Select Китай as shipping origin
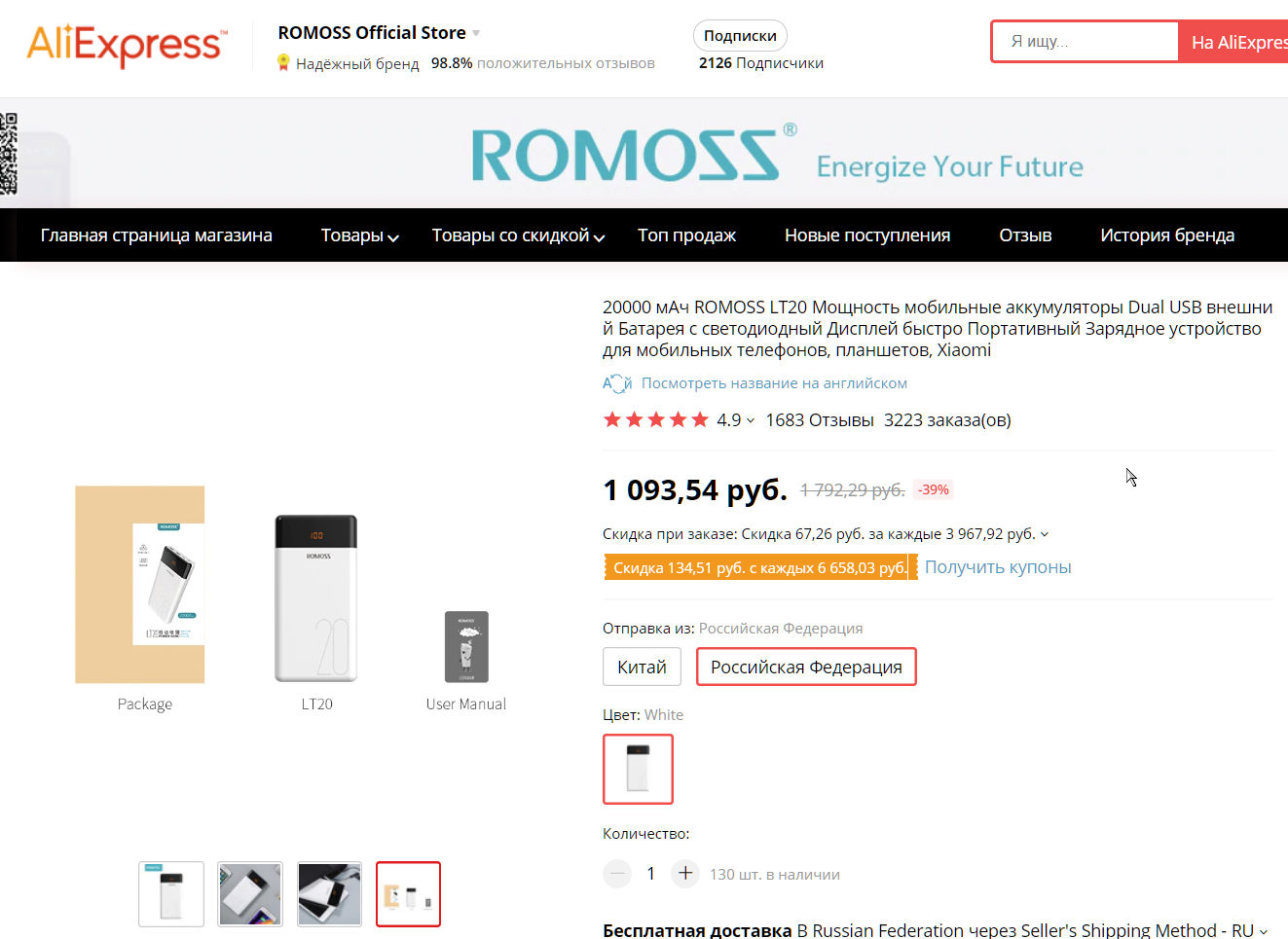The image size is (1288, 939). coord(643,667)
